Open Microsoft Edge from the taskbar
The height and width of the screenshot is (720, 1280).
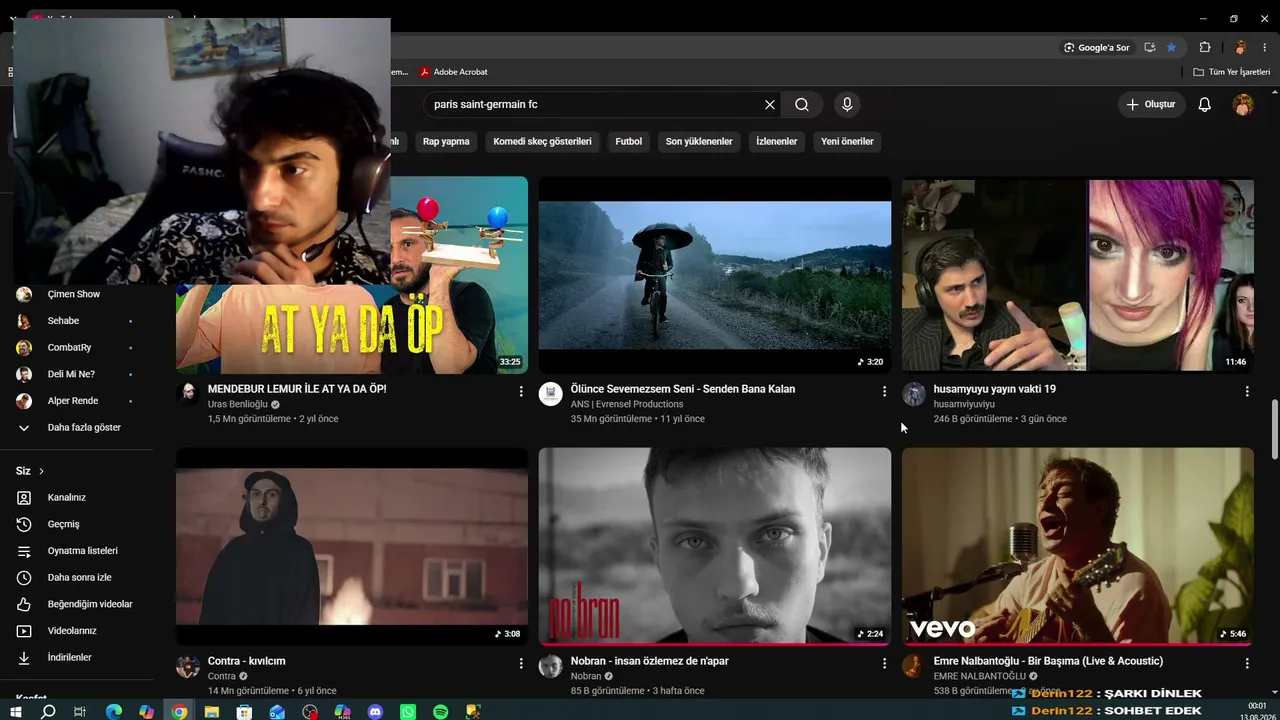pos(114,712)
